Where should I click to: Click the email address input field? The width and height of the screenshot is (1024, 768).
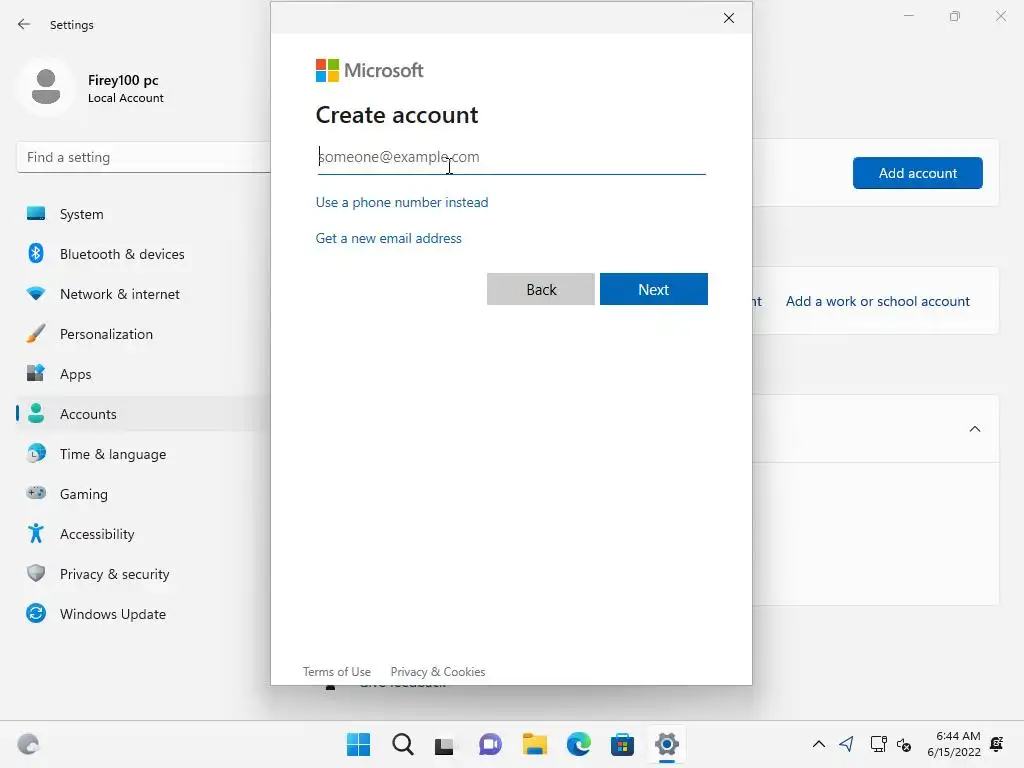pos(511,157)
